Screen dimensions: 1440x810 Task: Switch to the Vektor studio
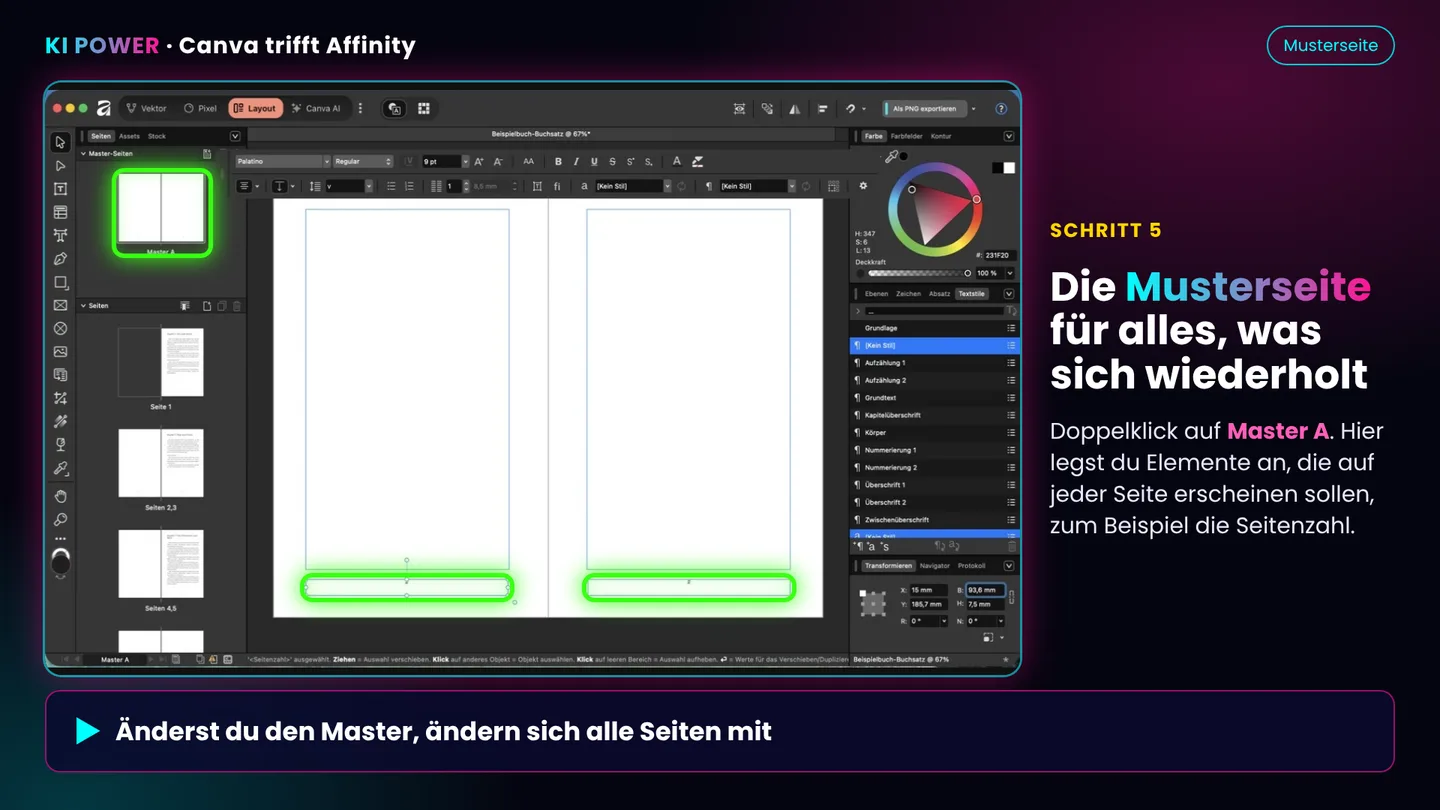tap(146, 108)
